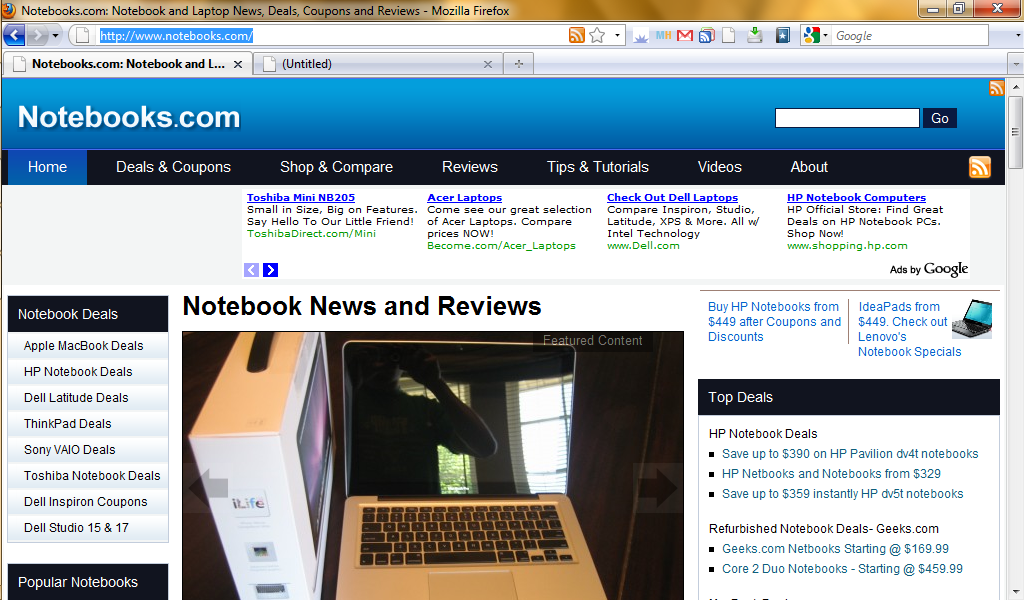Switch to the (Untitled) tab
Screen dimensions: 1024x600
click(x=378, y=64)
